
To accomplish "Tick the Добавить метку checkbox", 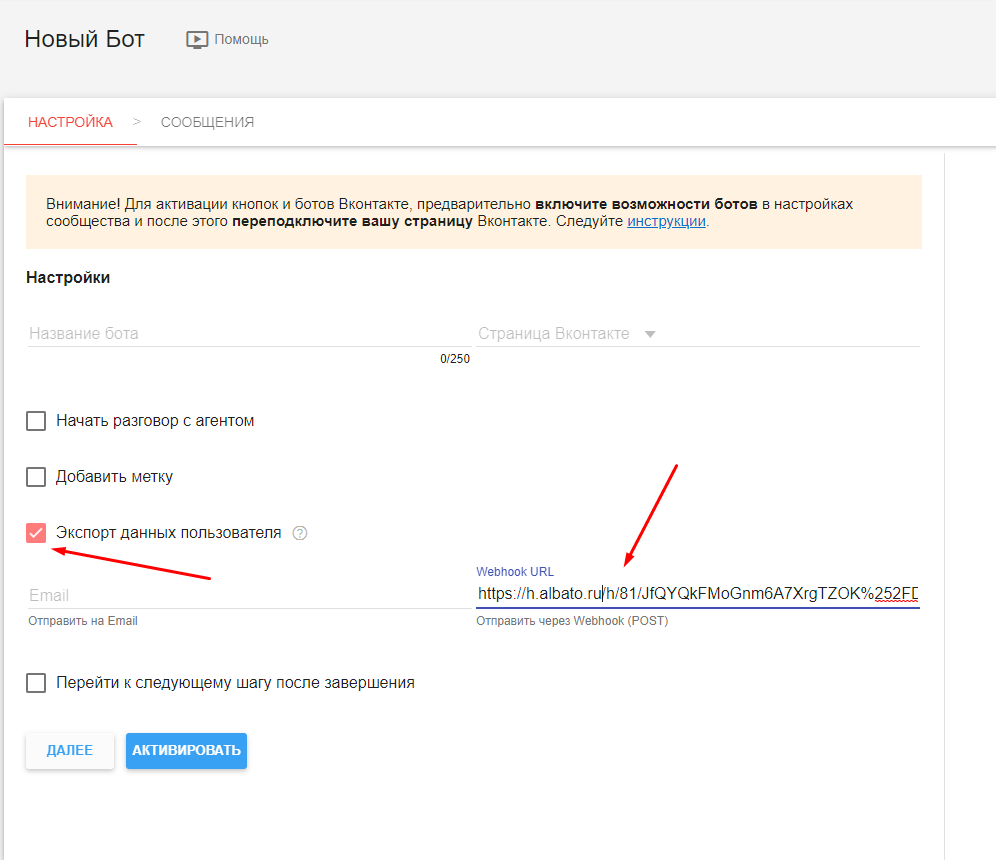I will 36,477.
